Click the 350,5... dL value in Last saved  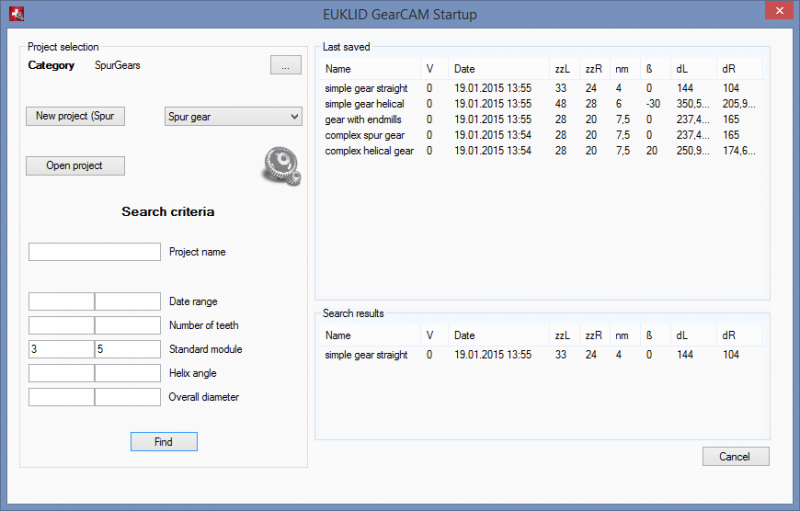coord(693,104)
